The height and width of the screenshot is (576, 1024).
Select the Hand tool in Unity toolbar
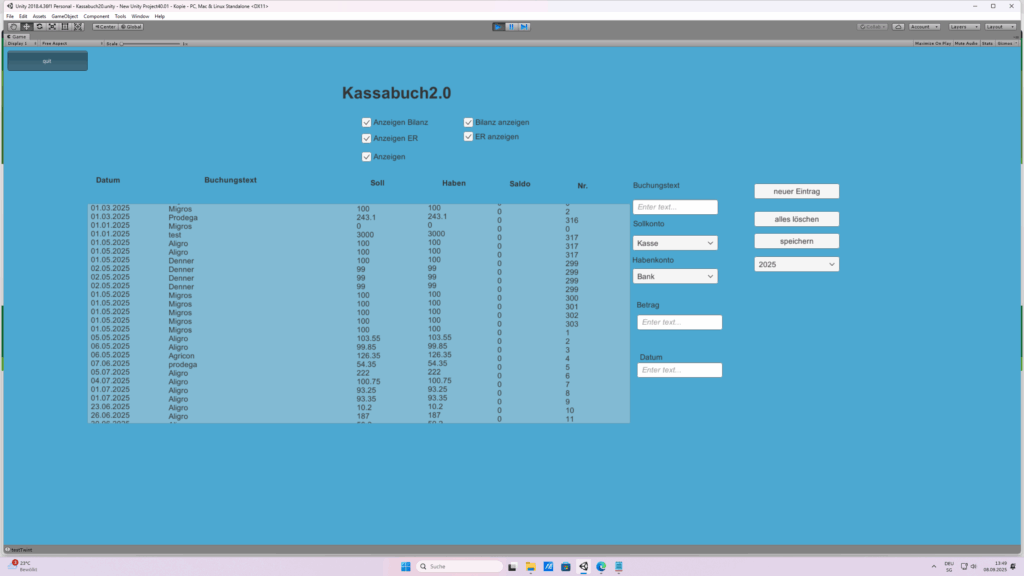pyautogui.click(x=13, y=26)
